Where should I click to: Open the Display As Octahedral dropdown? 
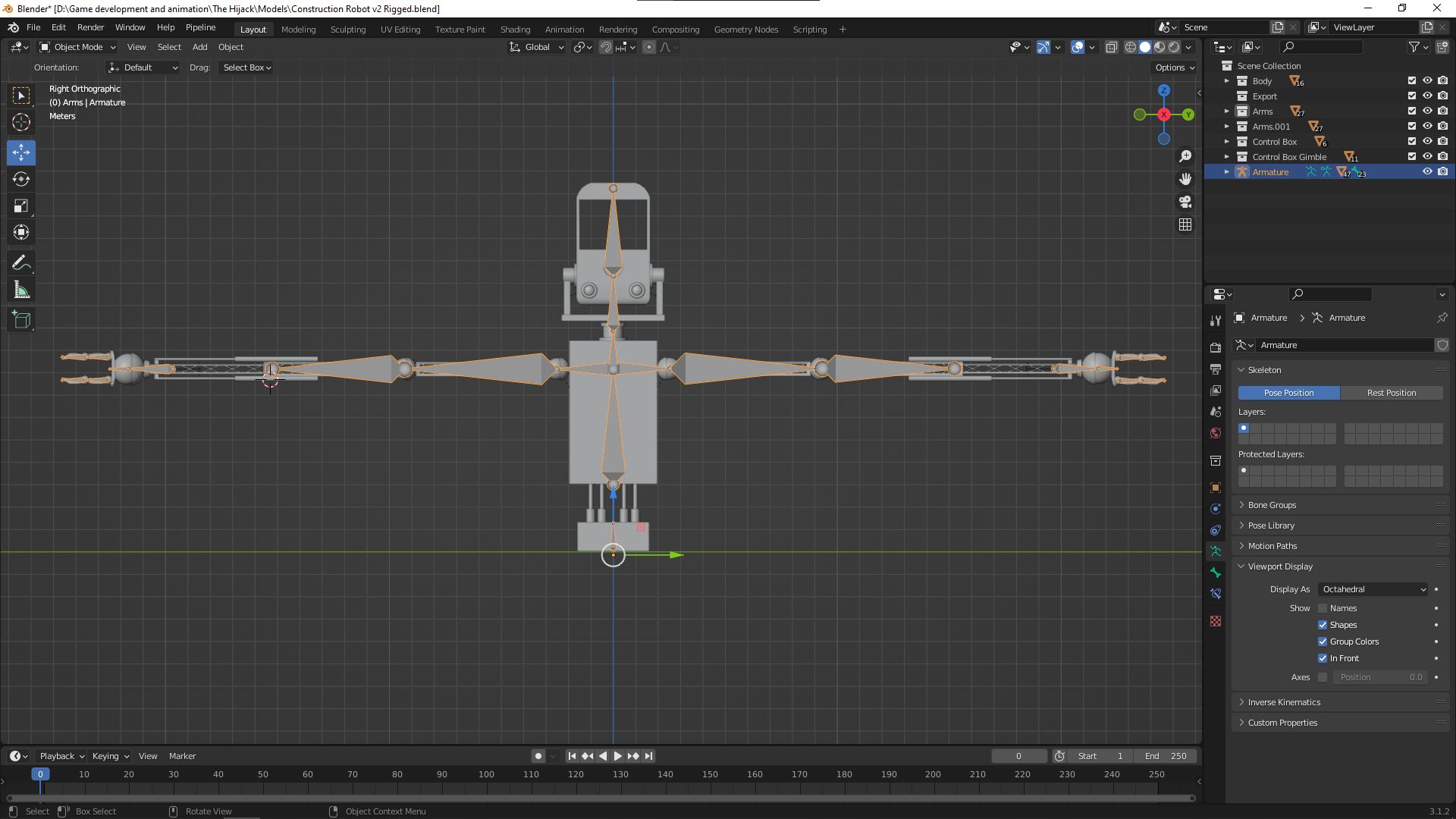(x=1373, y=589)
